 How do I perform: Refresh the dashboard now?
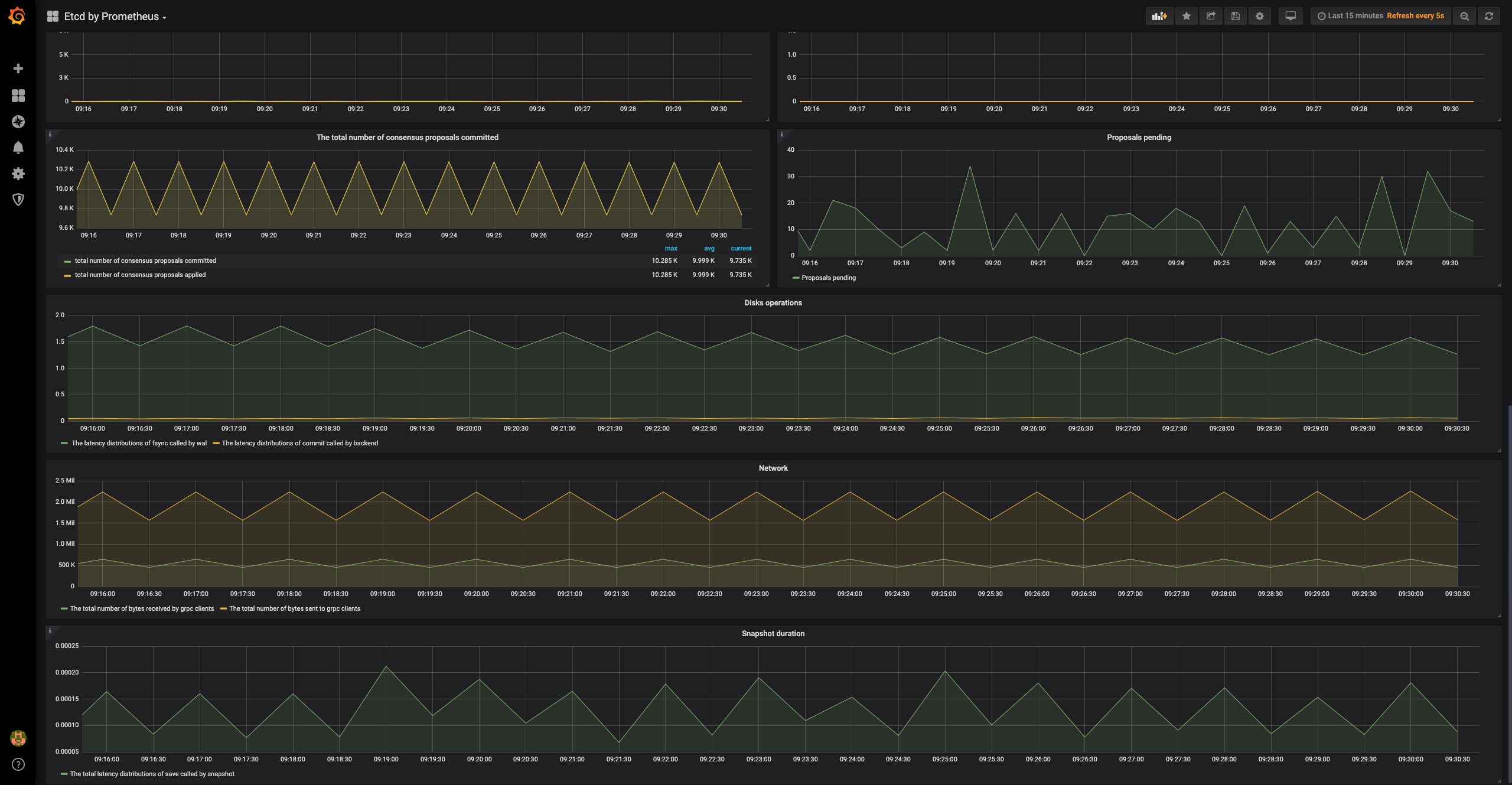1488,16
